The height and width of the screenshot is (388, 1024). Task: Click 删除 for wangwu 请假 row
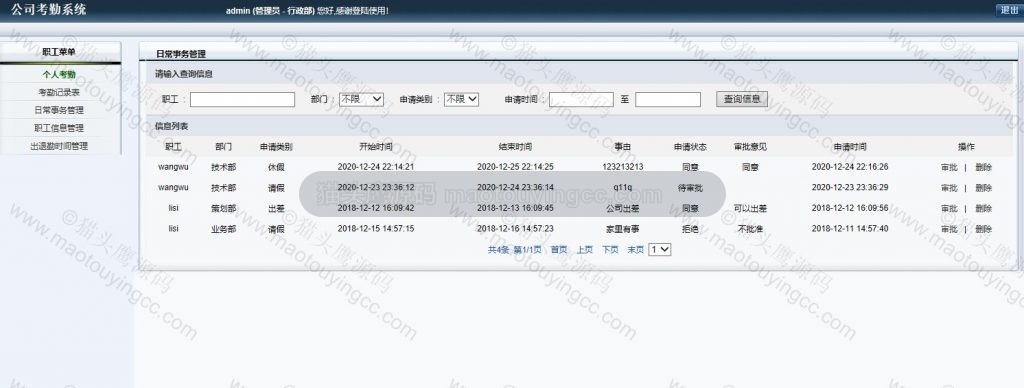coord(984,188)
